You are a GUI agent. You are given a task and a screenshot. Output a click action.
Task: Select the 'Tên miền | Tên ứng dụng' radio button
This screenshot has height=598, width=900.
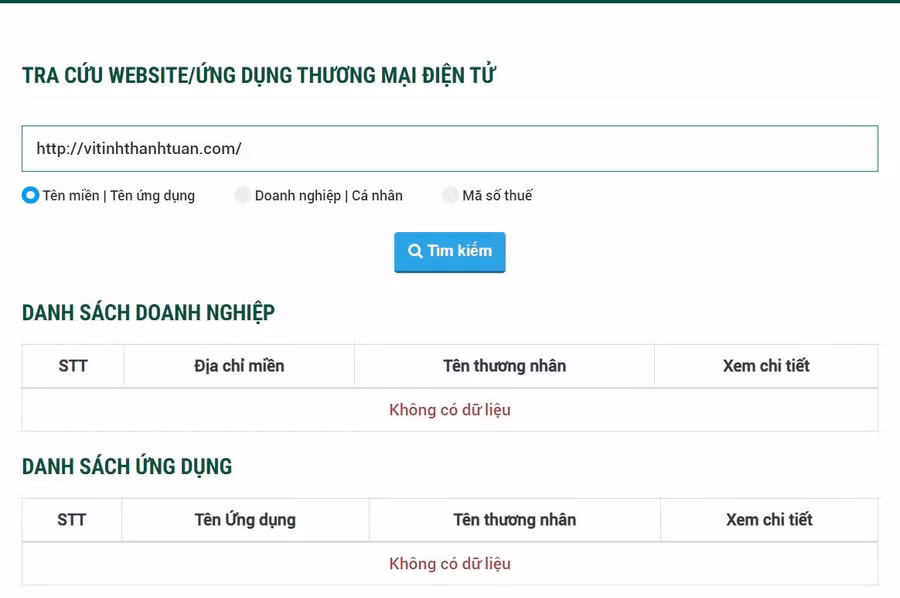pos(31,195)
